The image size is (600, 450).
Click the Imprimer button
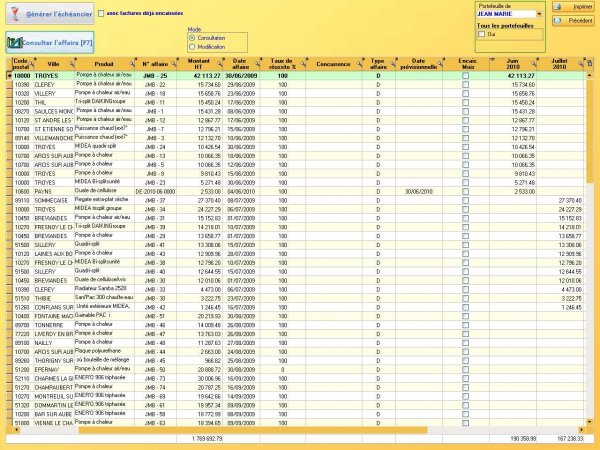(x=573, y=7)
